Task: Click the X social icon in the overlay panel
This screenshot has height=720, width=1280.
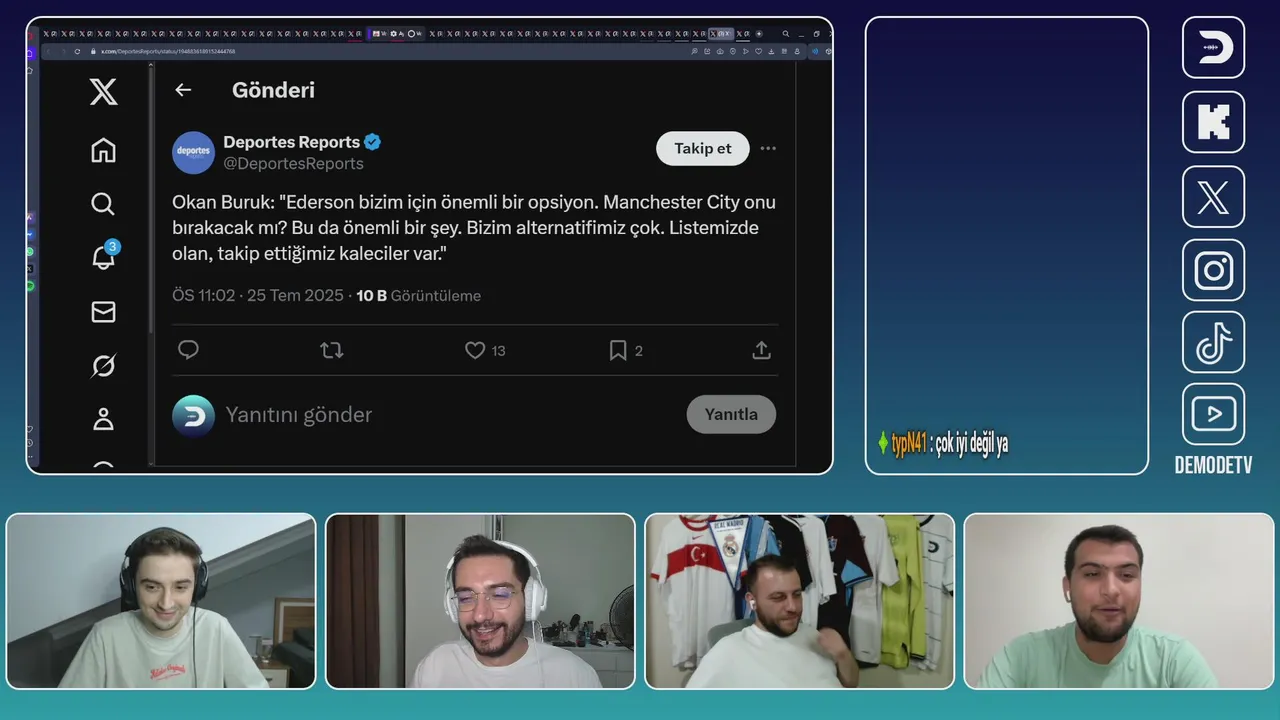Action: (x=1213, y=196)
